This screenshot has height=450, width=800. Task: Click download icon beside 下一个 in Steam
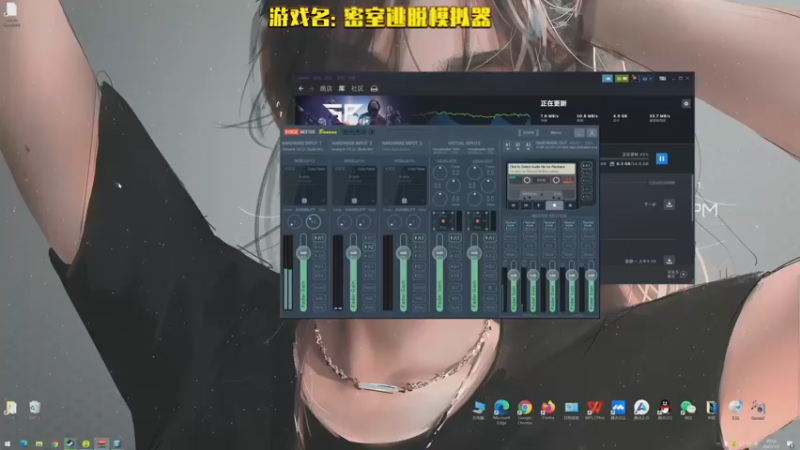669,205
